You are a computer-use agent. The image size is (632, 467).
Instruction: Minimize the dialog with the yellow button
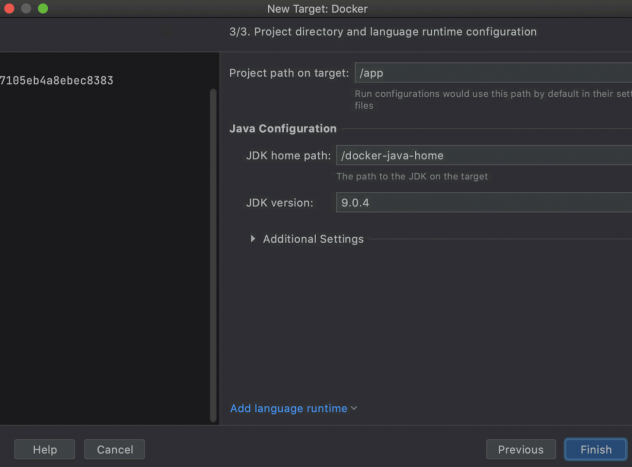[x=25, y=8]
